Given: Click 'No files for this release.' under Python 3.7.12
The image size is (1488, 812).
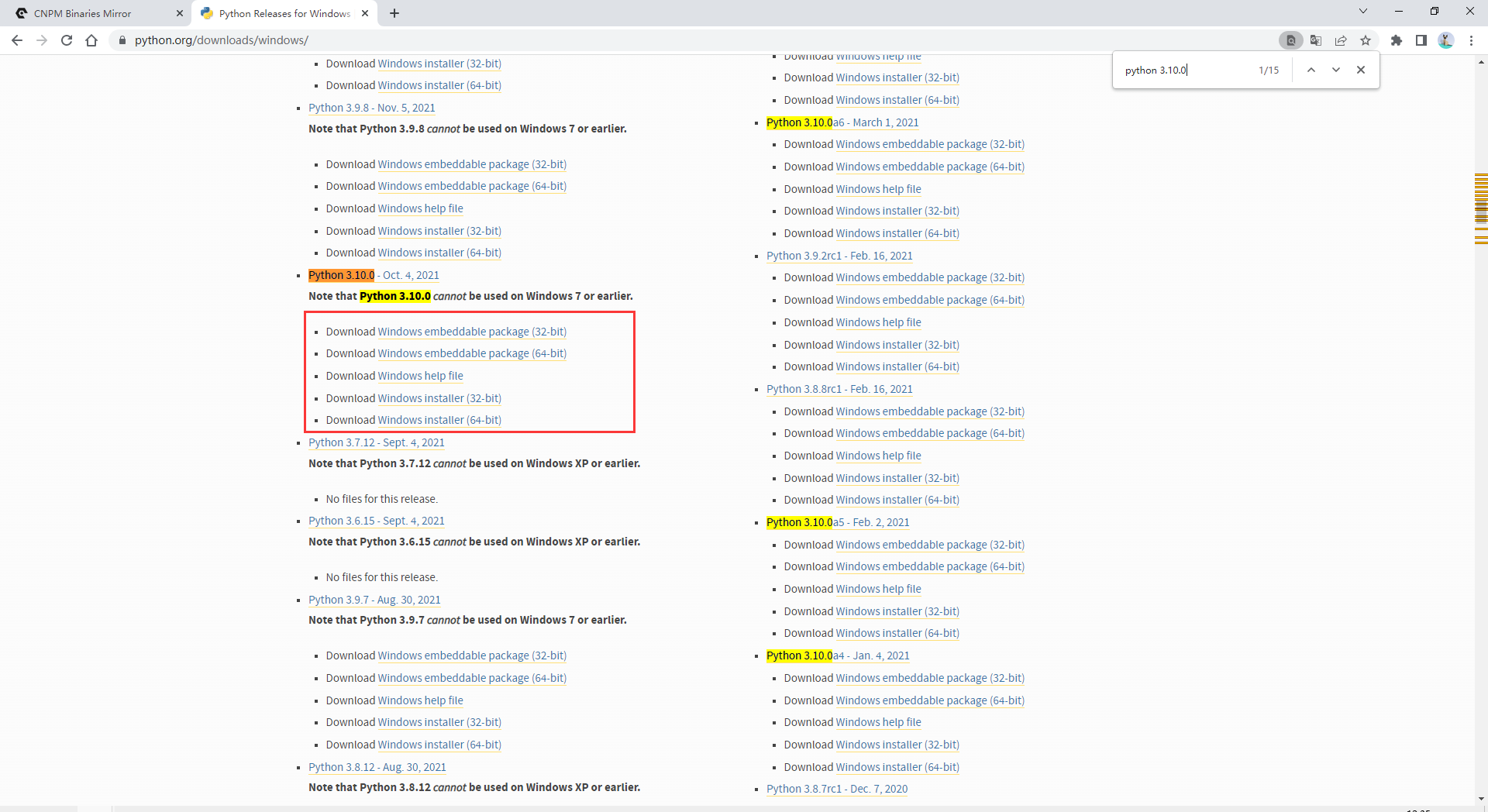Looking at the screenshot, I should (x=381, y=499).
